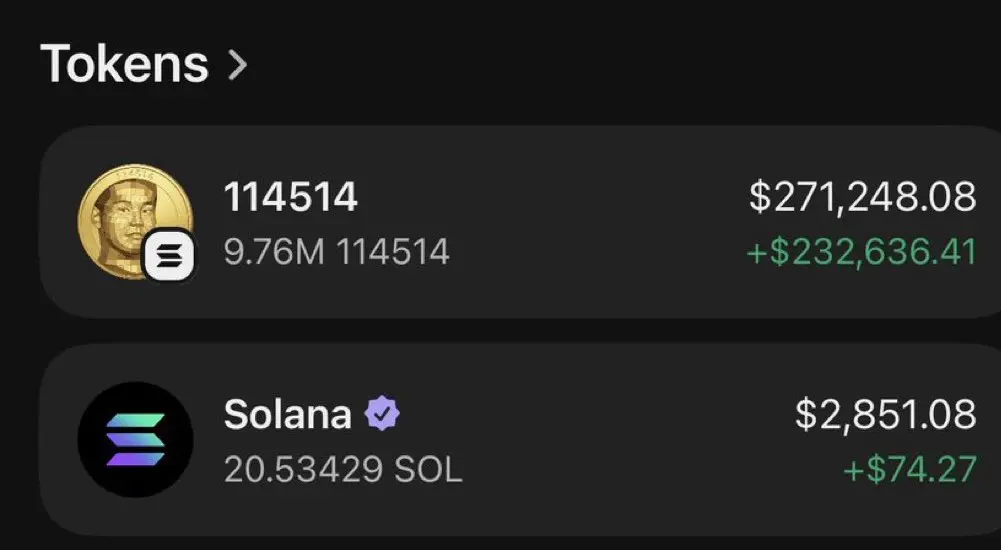The image size is (1001, 550).
Task: Click the green +$74.27 gain
Action: point(909,468)
